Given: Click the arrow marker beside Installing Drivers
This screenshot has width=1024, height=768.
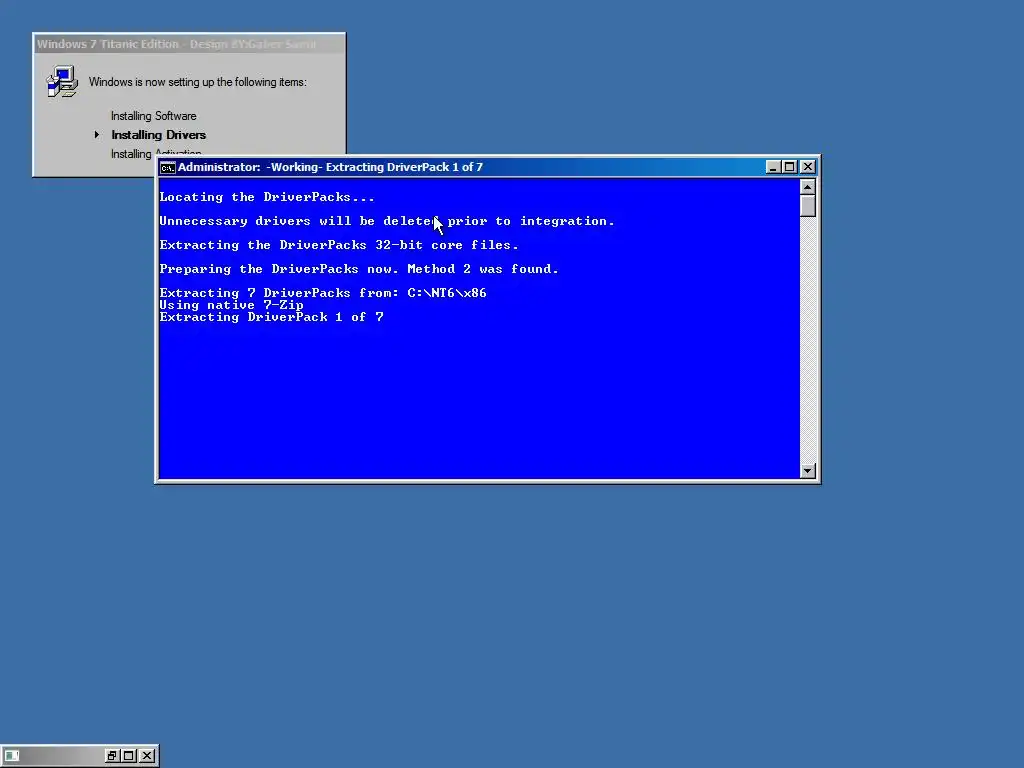Looking at the screenshot, I should pos(97,135).
